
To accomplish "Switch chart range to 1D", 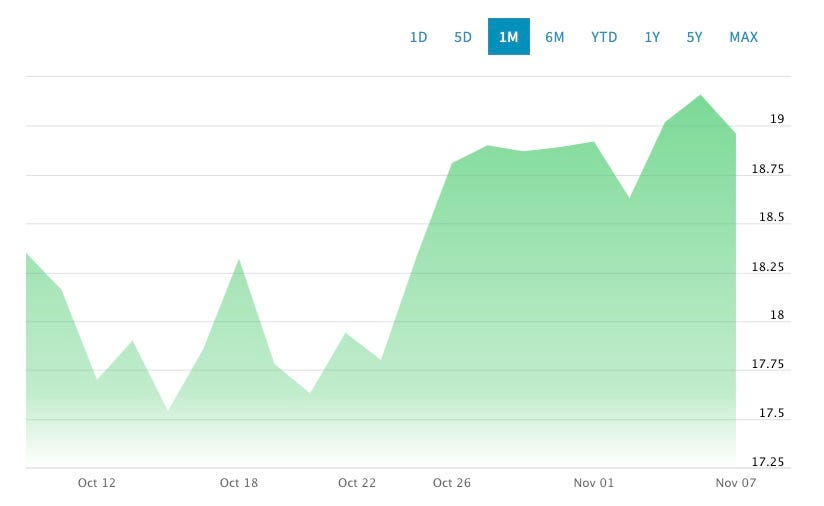I will tap(418, 37).
